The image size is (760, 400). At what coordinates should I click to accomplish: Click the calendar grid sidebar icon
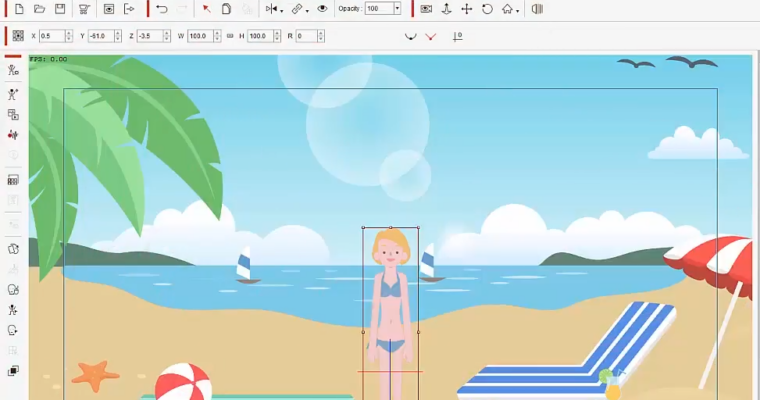pos(13,180)
